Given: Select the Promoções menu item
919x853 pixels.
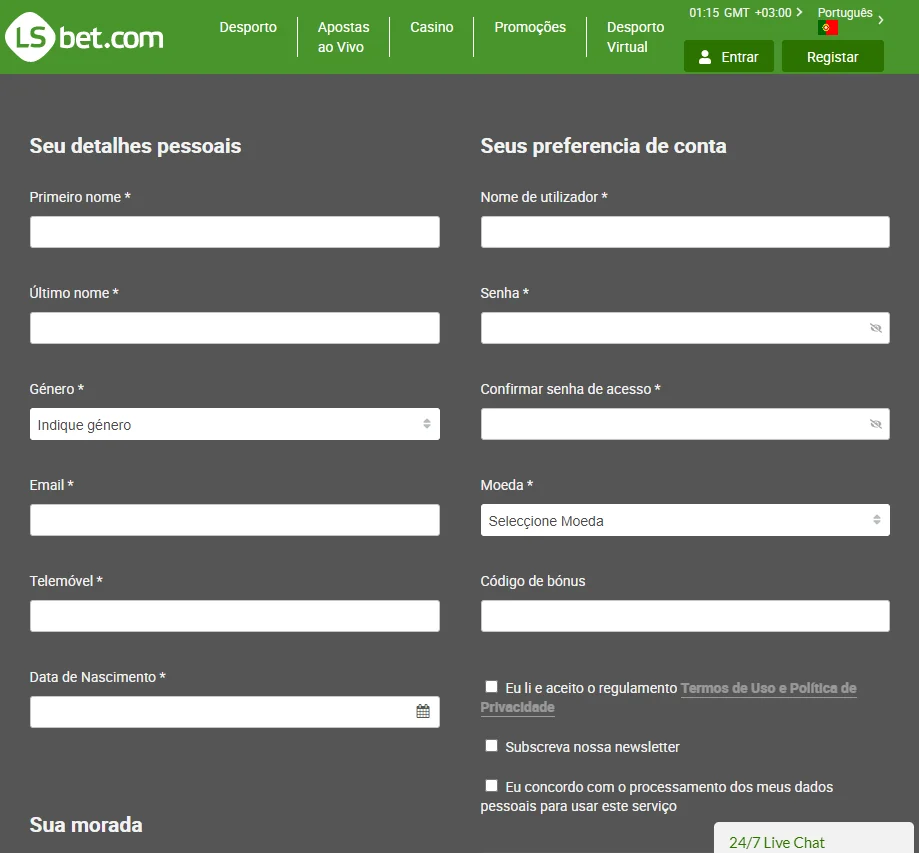Looking at the screenshot, I should click(x=530, y=28).
